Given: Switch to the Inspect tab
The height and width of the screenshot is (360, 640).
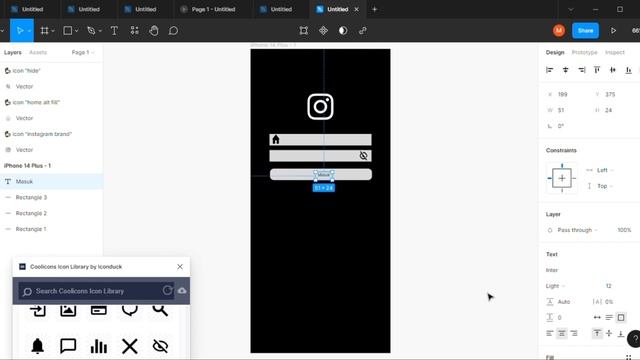Looking at the screenshot, I should coord(615,53).
